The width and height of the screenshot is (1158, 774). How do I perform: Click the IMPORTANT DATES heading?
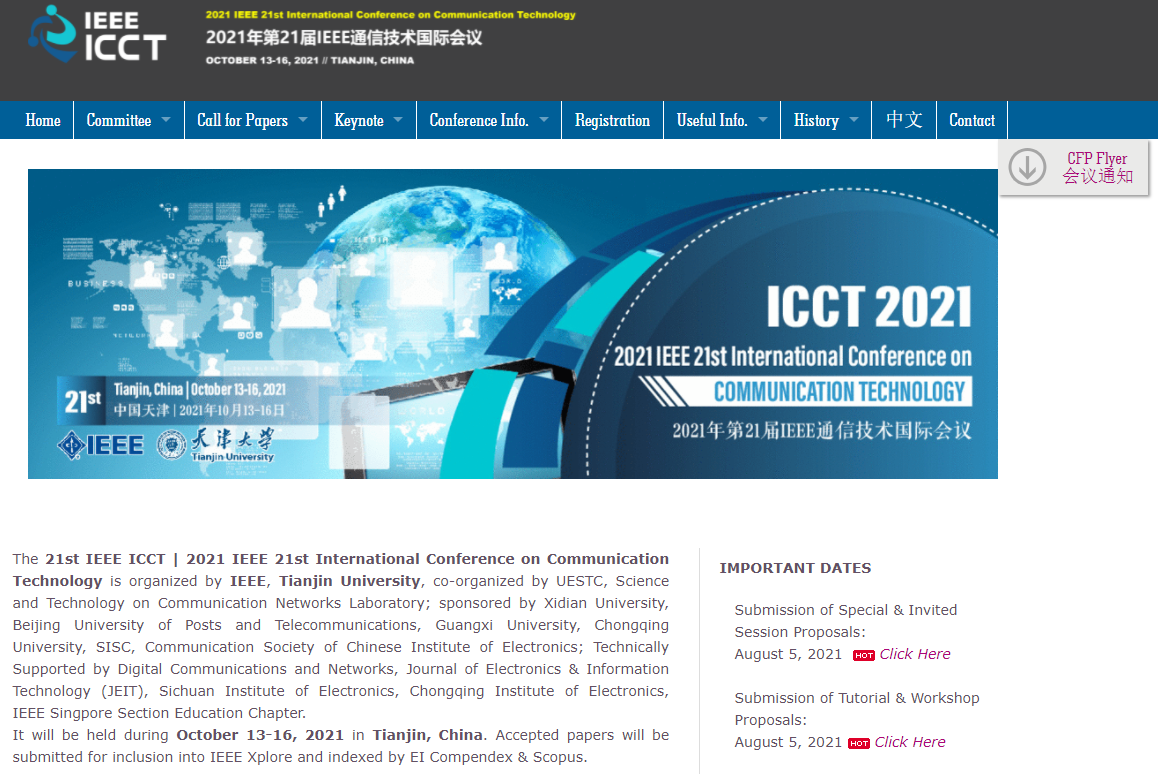point(795,568)
